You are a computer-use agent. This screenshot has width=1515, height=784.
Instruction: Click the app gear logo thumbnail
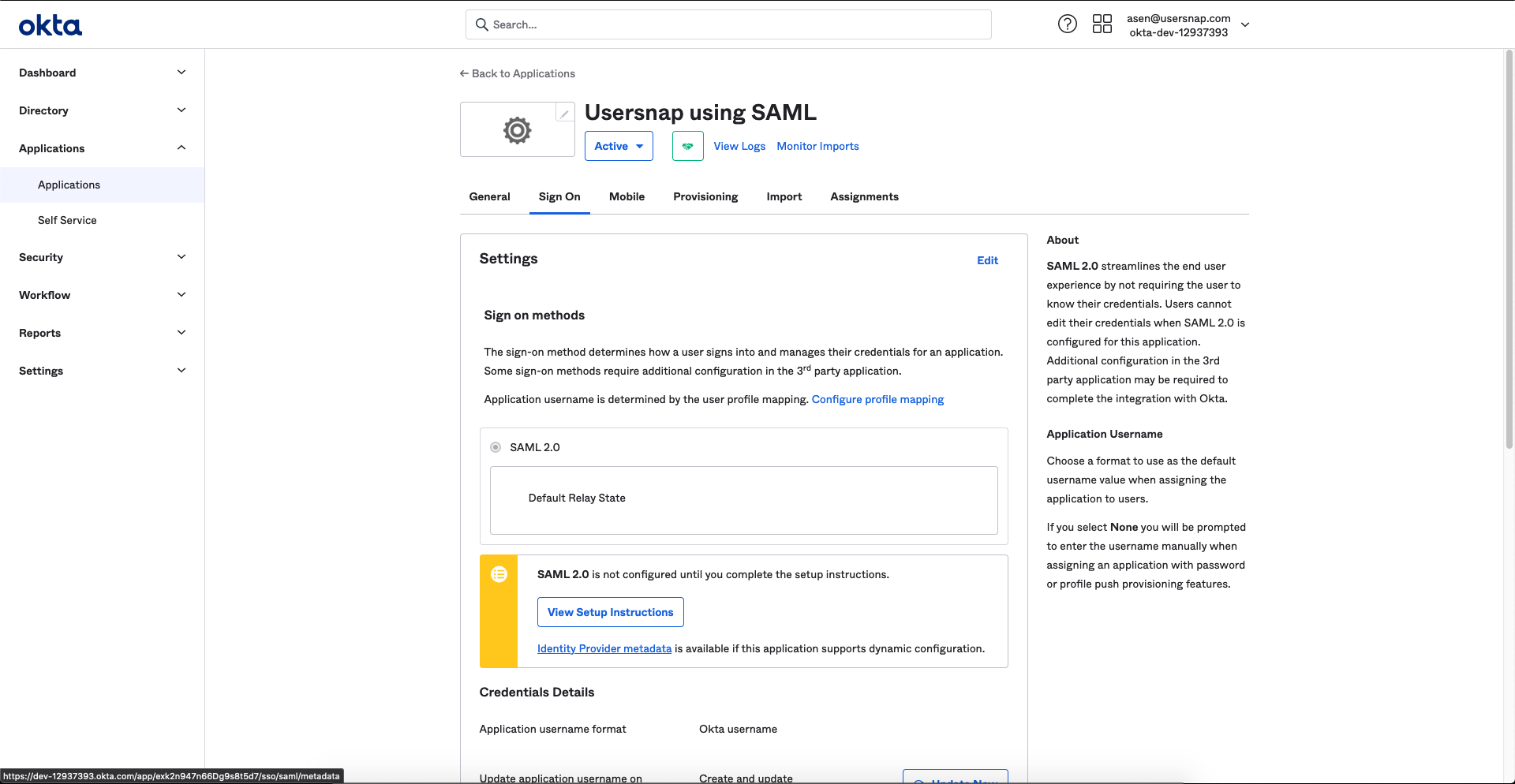[518, 130]
